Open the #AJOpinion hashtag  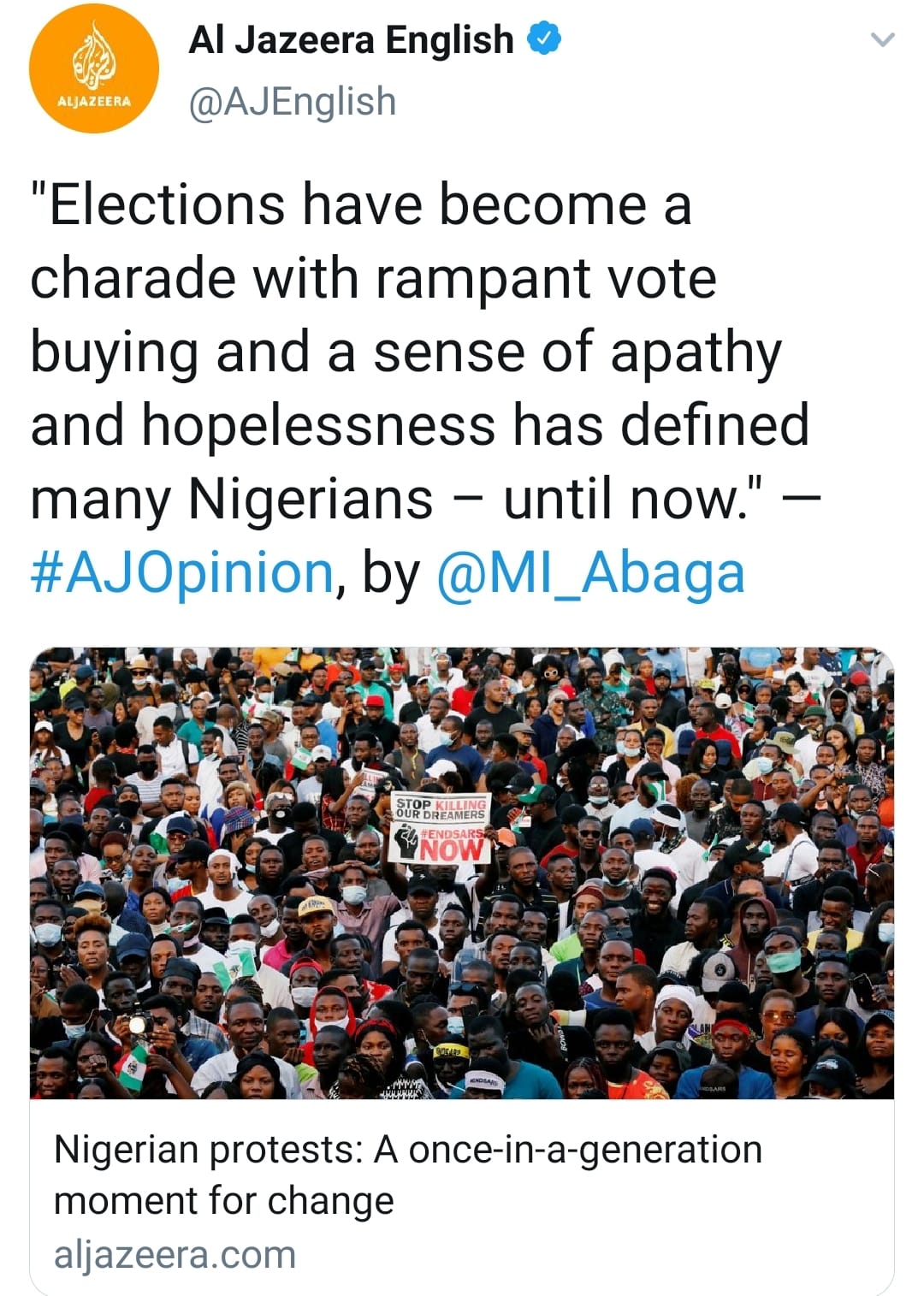(x=181, y=571)
